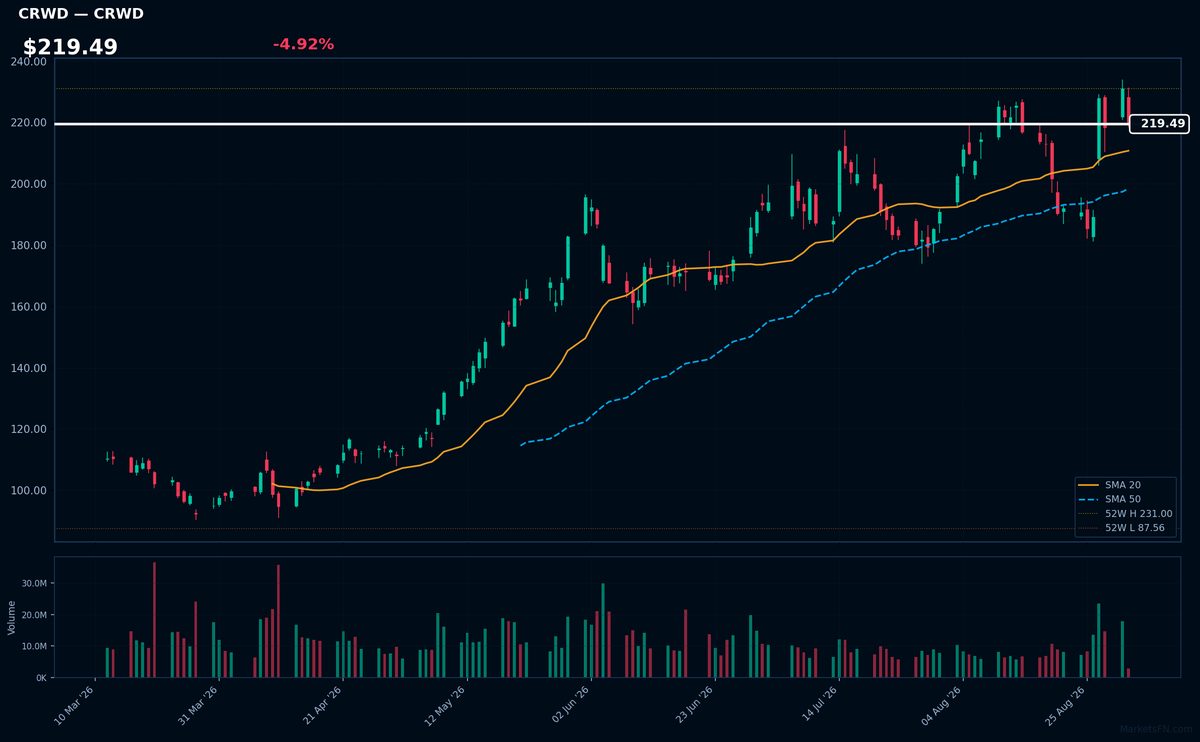This screenshot has height=742, width=1200.
Task: Click the 219.49 price tag on the right axis
Action: 1160,124
